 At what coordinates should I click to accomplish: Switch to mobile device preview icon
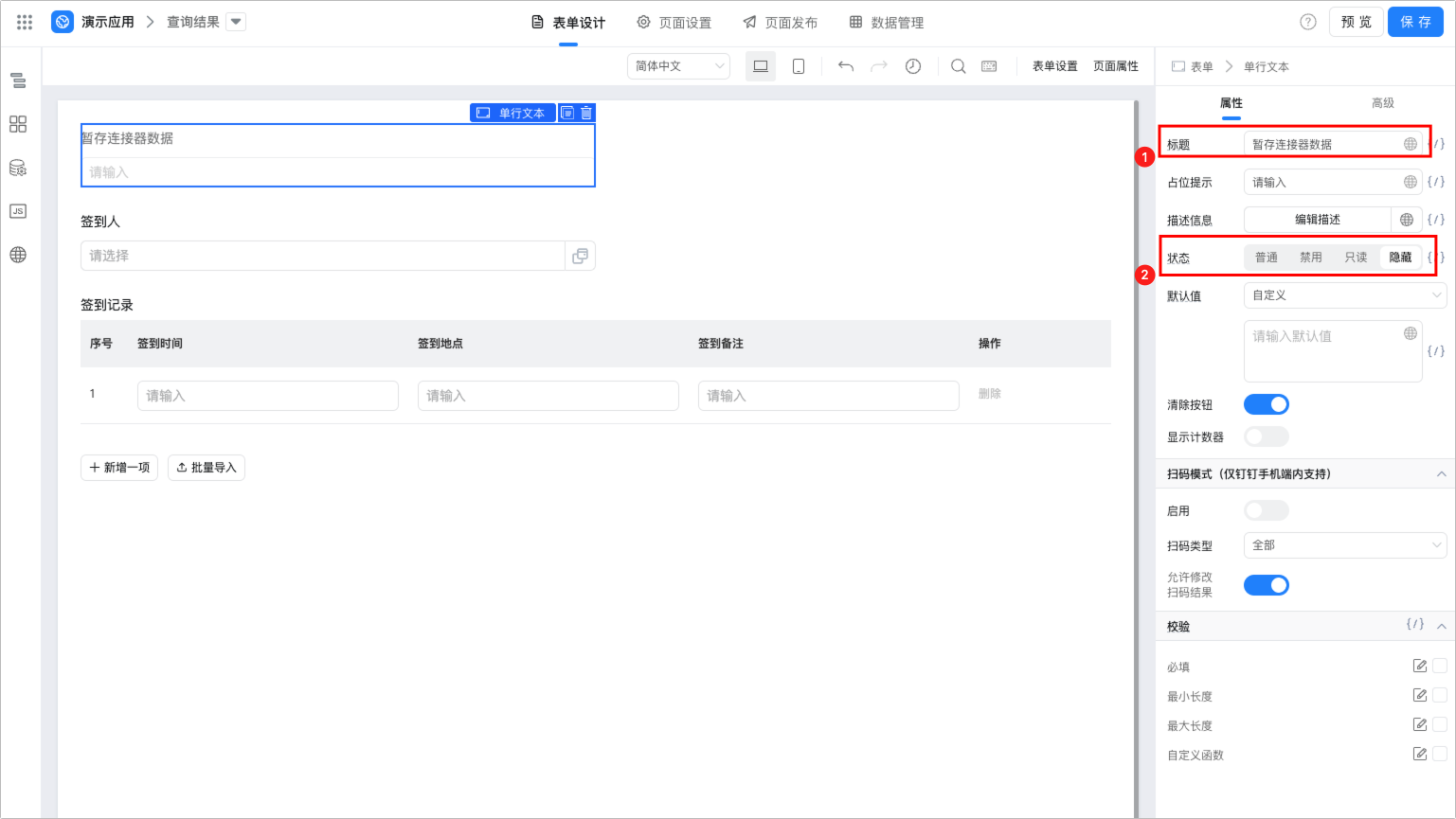[x=799, y=66]
